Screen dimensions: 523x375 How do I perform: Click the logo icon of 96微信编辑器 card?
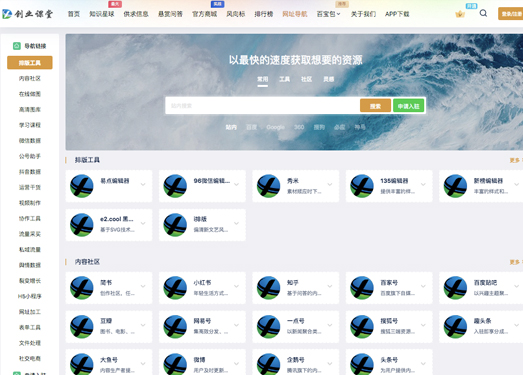point(175,186)
